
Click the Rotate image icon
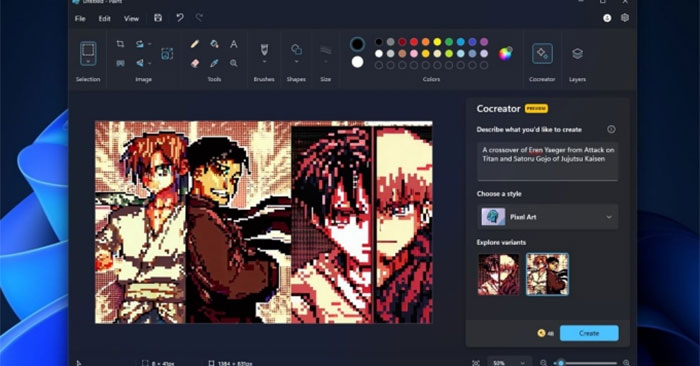(140, 44)
